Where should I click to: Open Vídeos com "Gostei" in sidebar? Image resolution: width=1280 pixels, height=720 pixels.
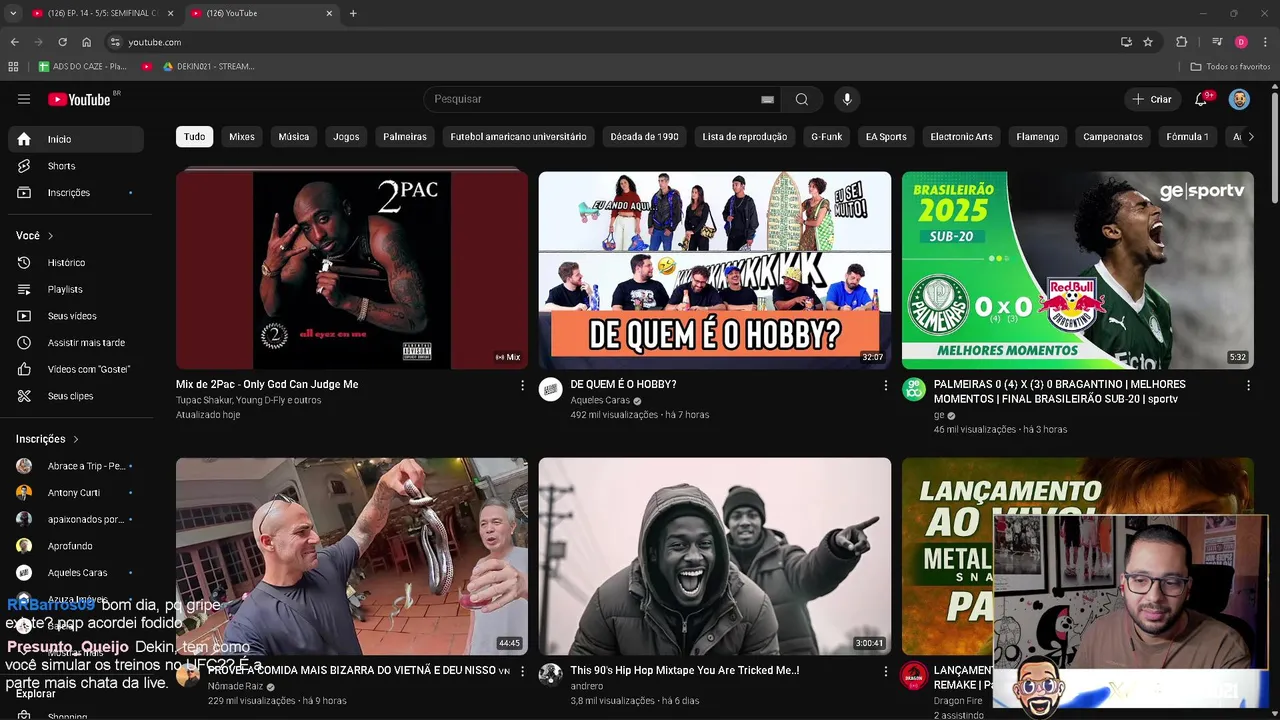tap(76, 369)
